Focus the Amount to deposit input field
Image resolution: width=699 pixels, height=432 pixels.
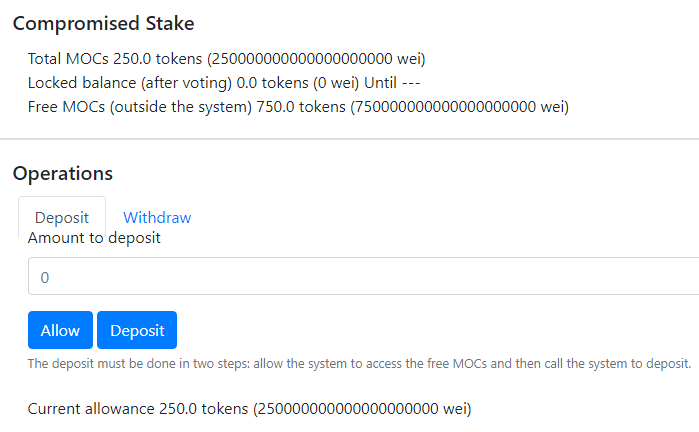click(360, 275)
